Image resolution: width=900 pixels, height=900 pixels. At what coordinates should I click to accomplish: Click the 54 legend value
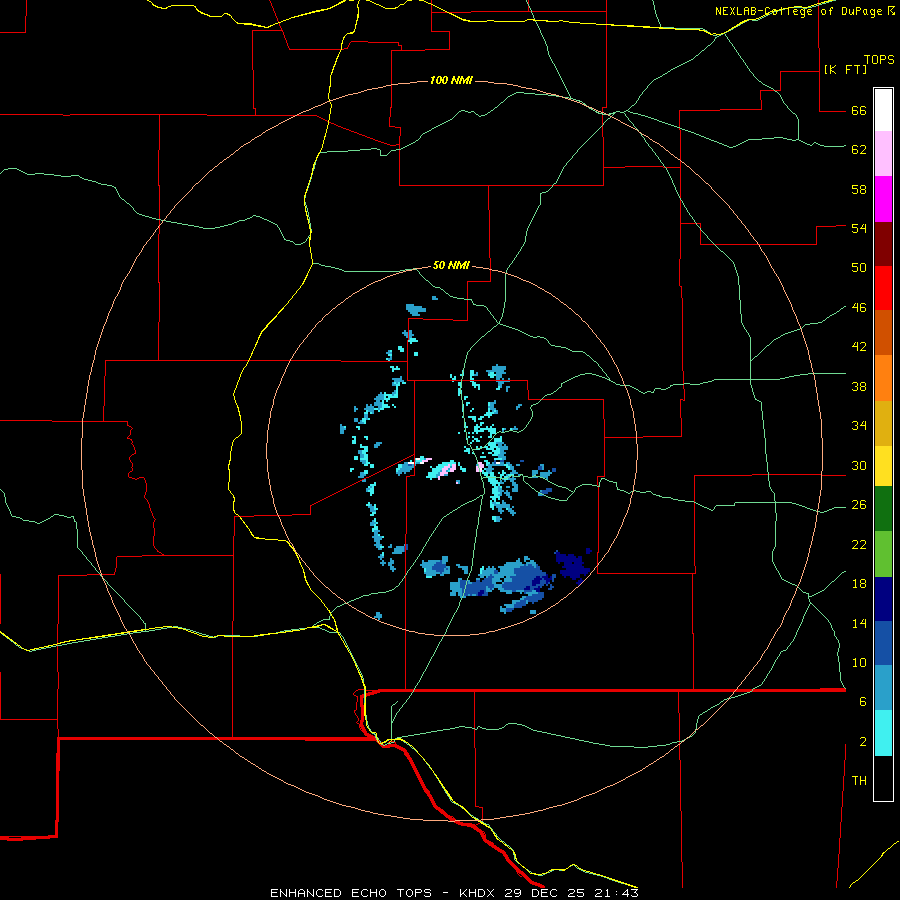tap(859, 228)
